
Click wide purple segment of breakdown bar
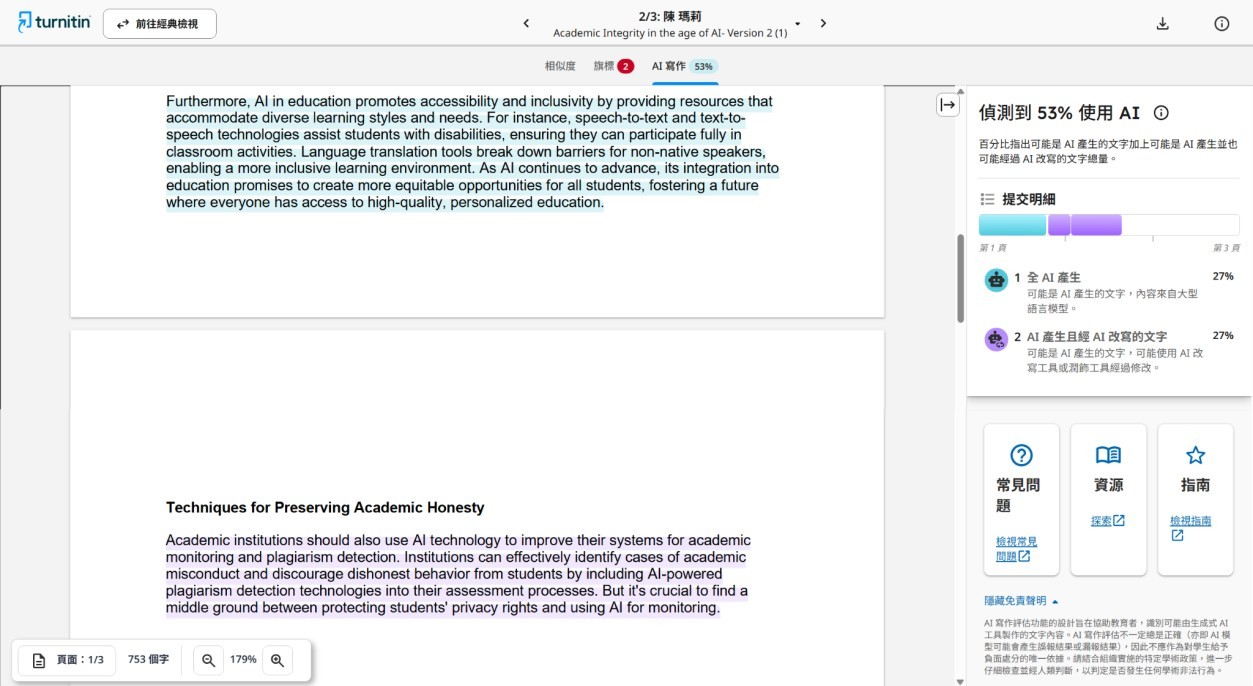click(1096, 225)
